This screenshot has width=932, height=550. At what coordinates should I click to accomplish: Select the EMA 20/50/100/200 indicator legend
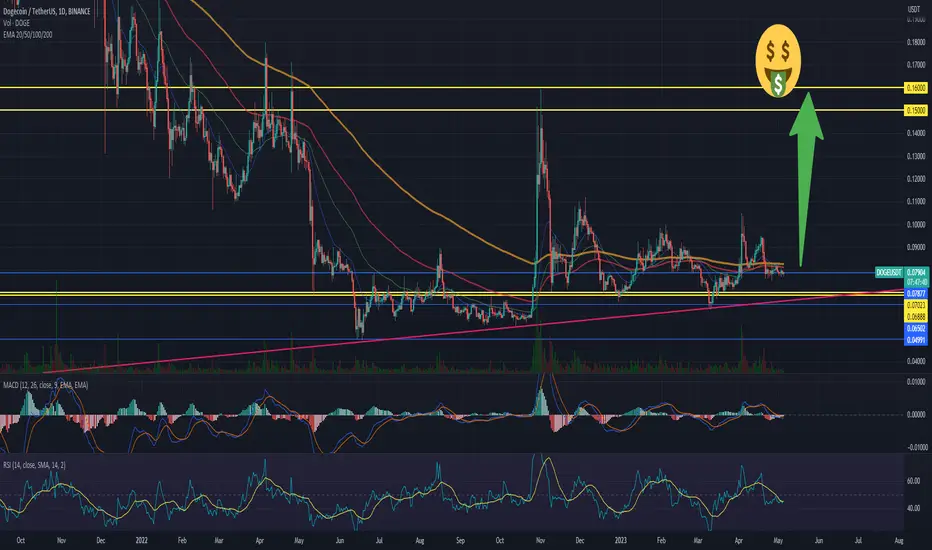pos(27,35)
